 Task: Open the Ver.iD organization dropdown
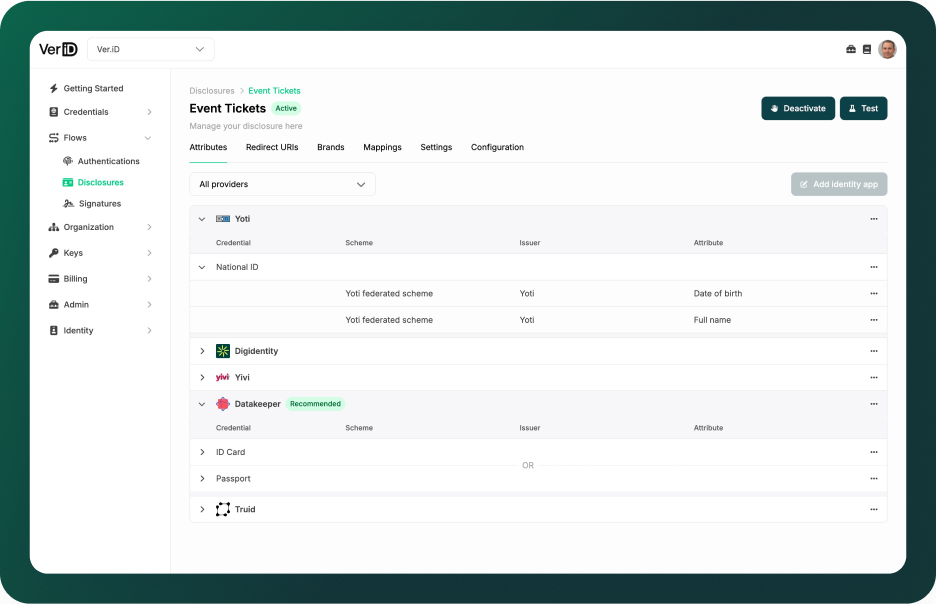(150, 49)
